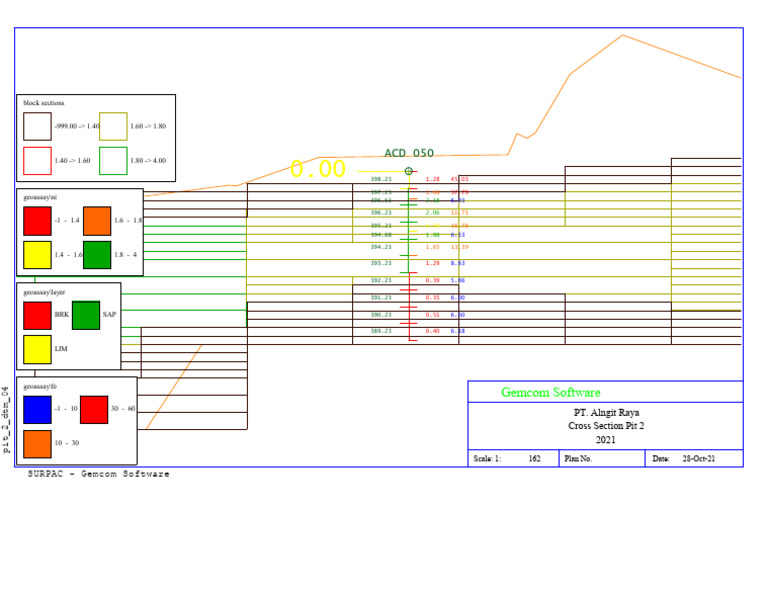
Task: Click the 45.03 iron assay value
Action: pyautogui.click(x=459, y=179)
